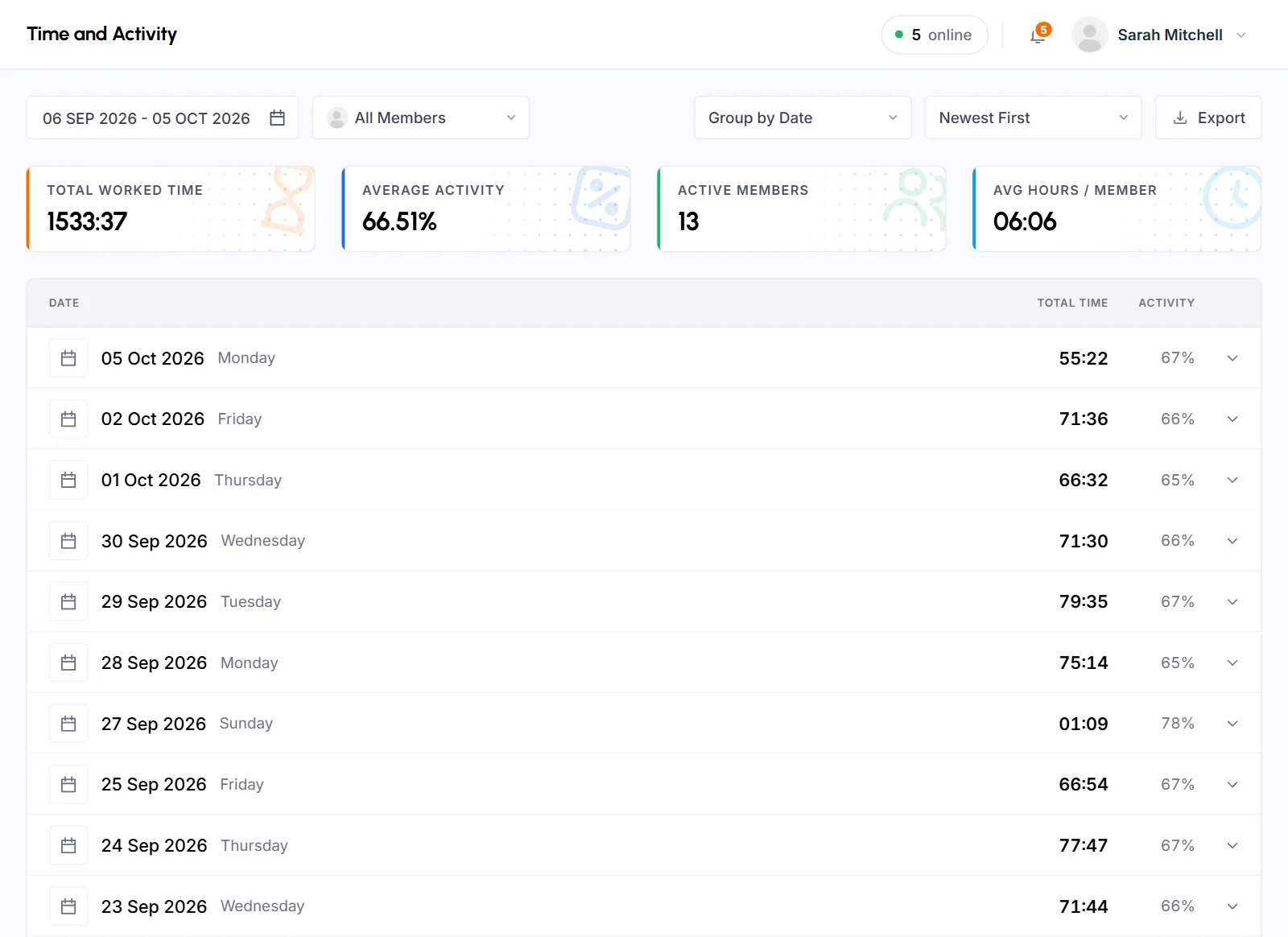The image size is (1288, 937).
Task: Click the Date column header
Action: pos(64,303)
